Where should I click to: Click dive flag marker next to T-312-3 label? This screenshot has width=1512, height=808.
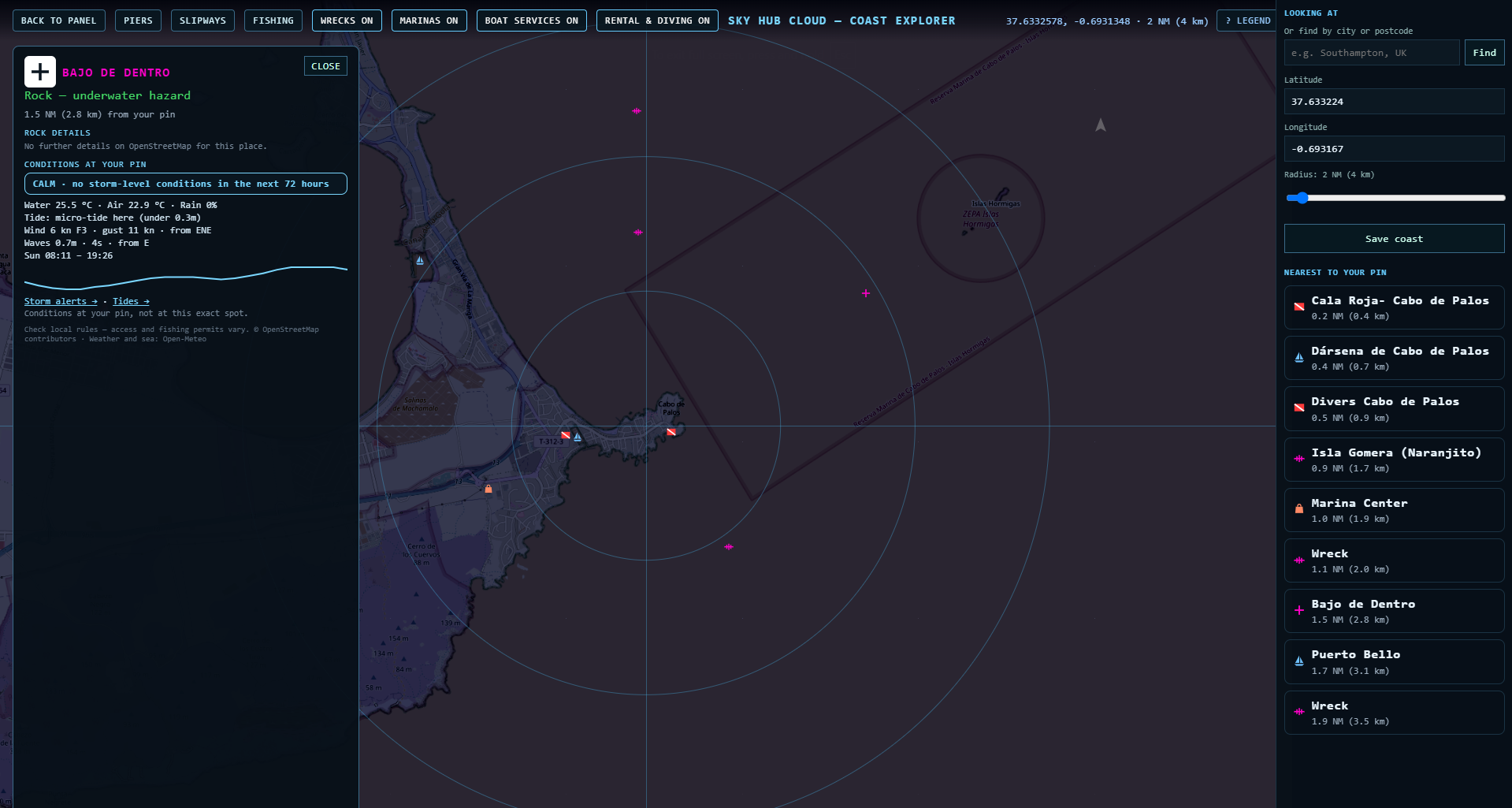point(565,435)
